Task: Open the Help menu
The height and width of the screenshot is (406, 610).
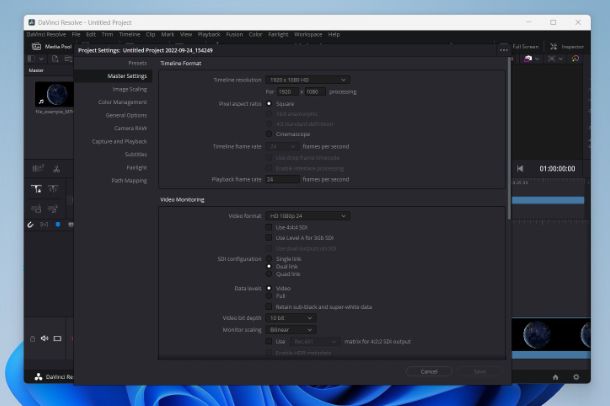Action: click(x=334, y=35)
